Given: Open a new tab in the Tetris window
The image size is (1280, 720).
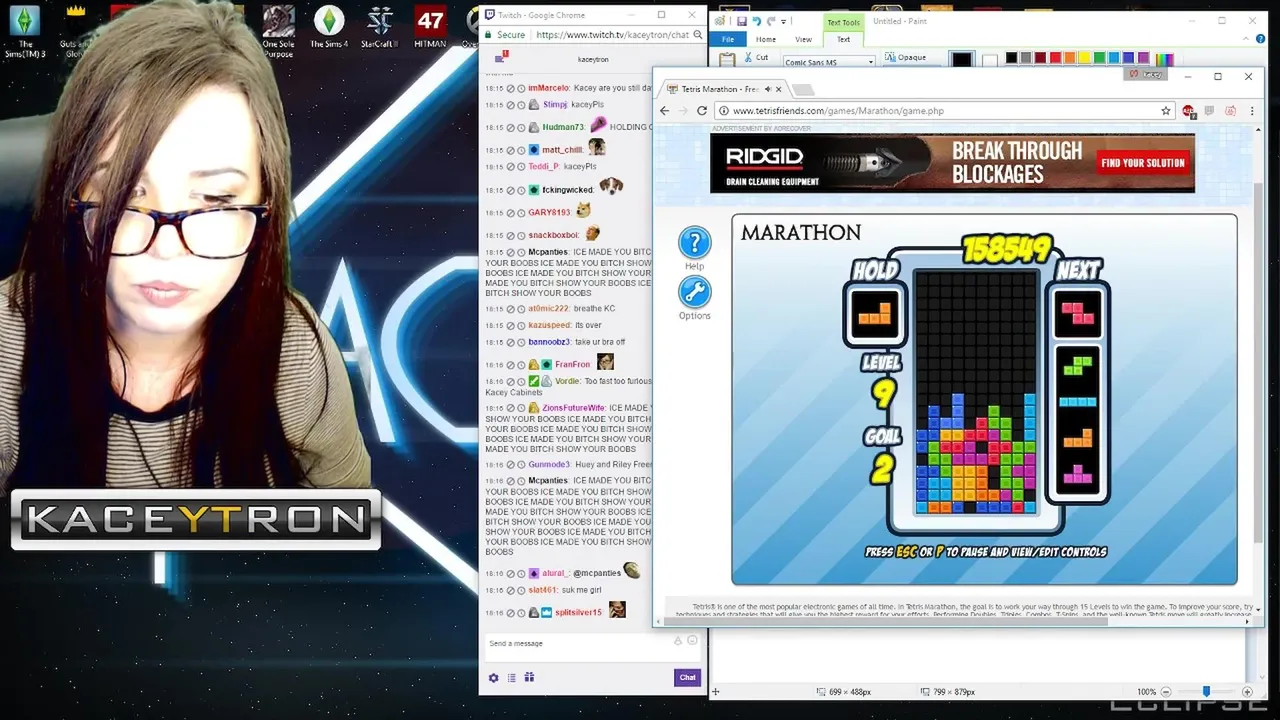Looking at the screenshot, I should (x=803, y=89).
